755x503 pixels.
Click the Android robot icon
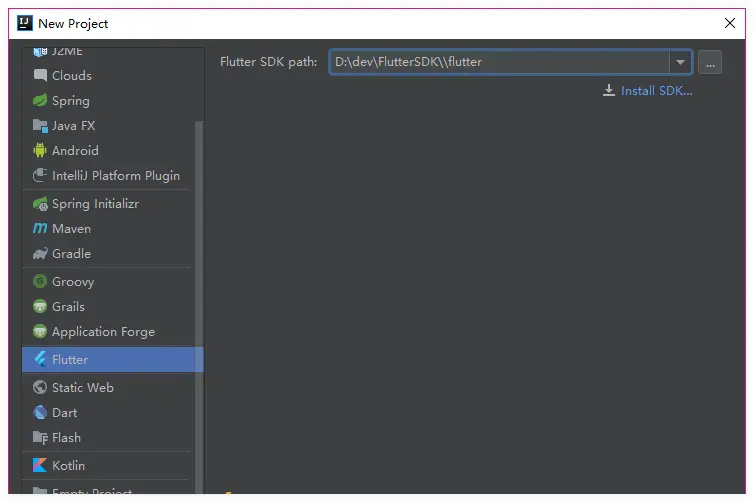[40, 151]
